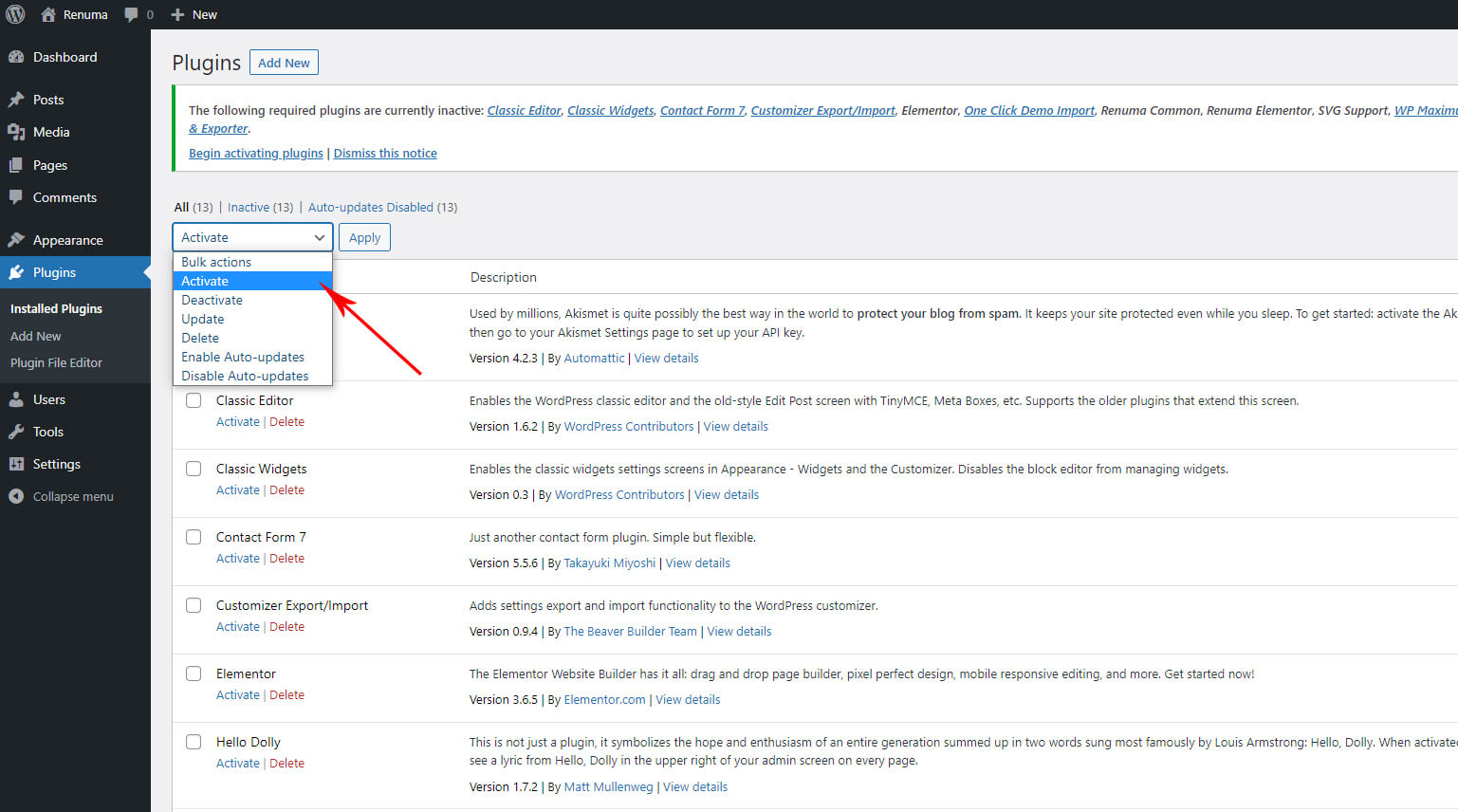This screenshot has height=812, width=1458.
Task: Select the Customizer Export/Import checkbox
Action: click(194, 605)
